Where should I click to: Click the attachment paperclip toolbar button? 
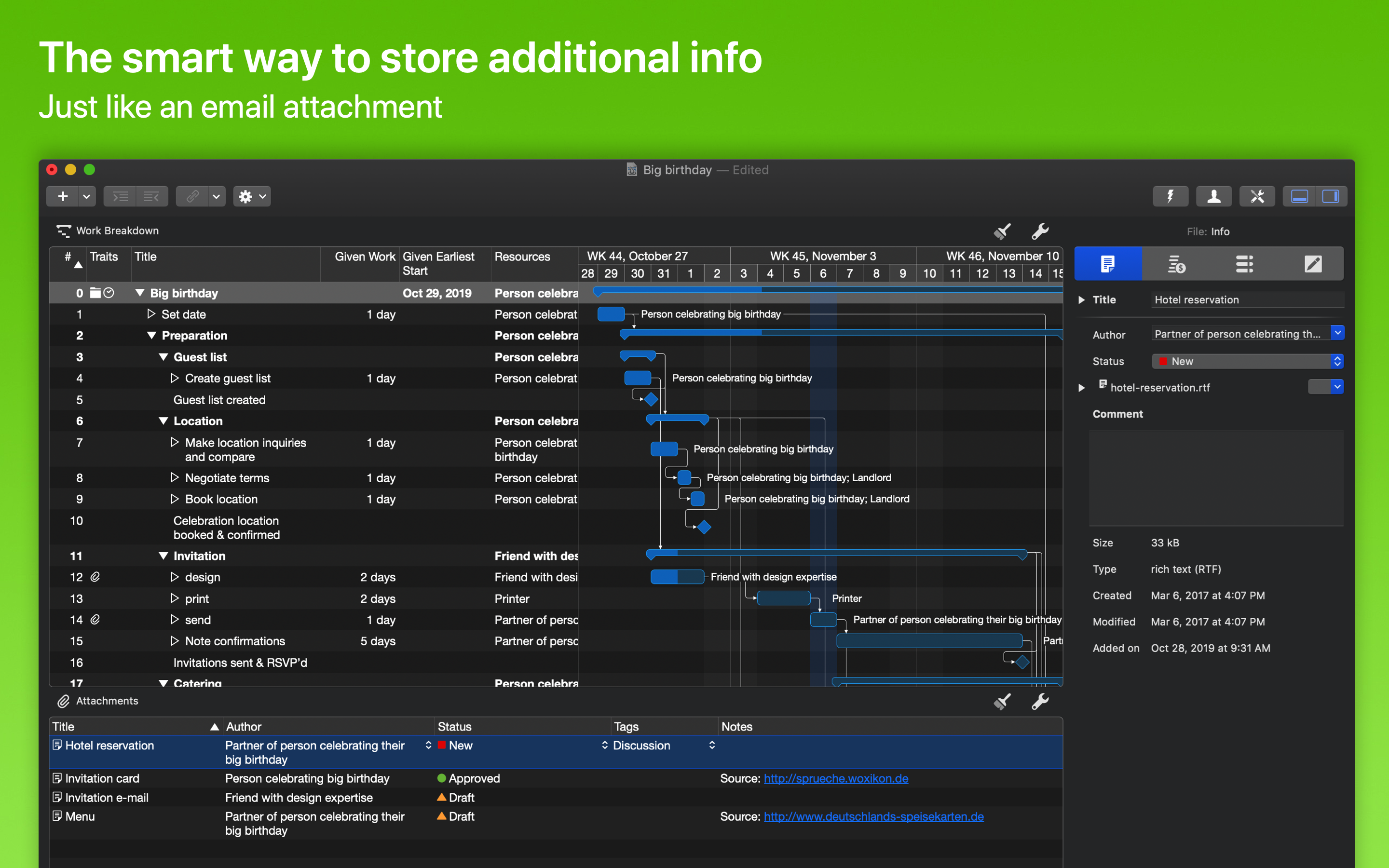(x=193, y=196)
